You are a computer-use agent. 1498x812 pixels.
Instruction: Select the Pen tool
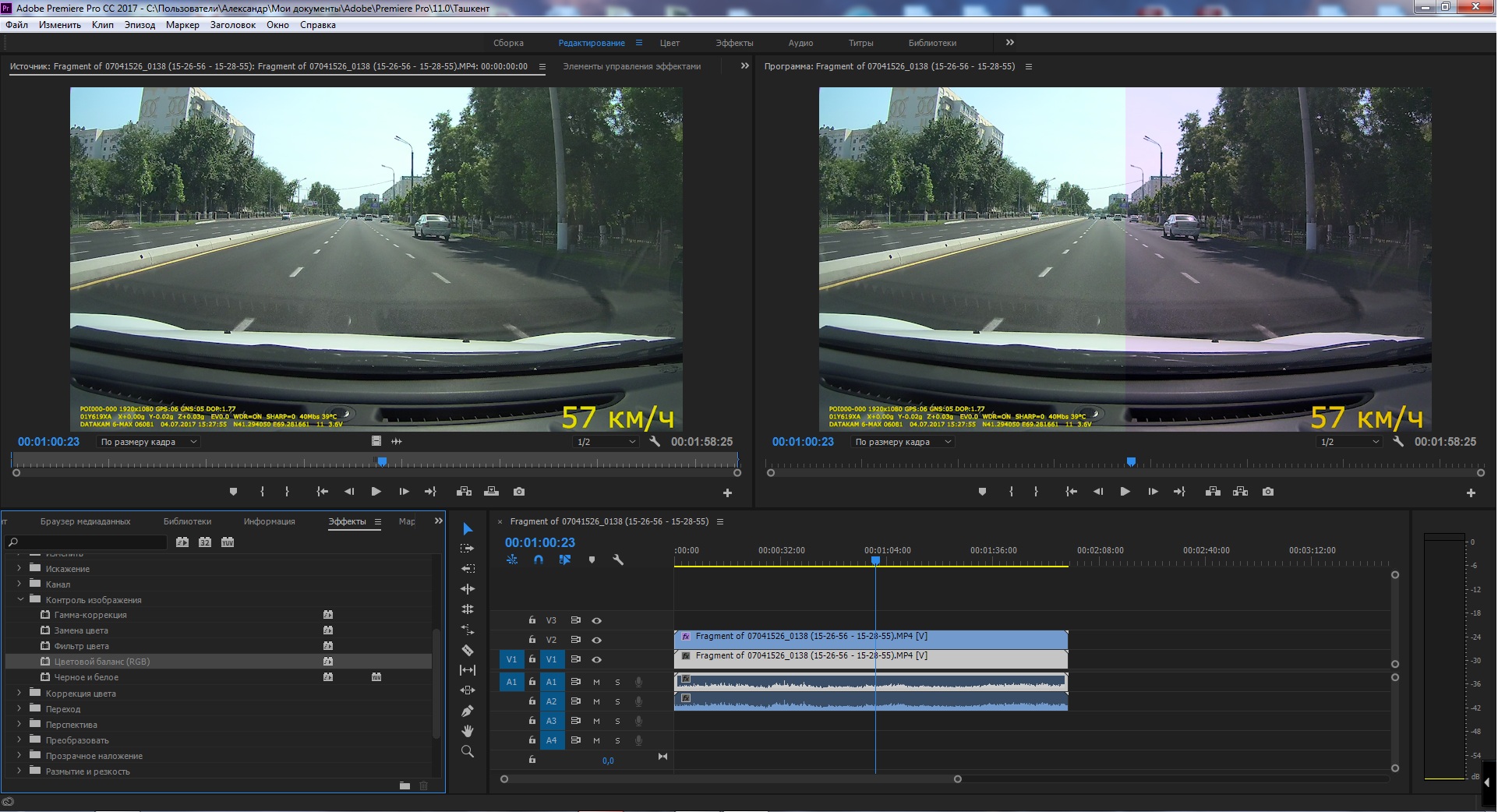[468, 711]
